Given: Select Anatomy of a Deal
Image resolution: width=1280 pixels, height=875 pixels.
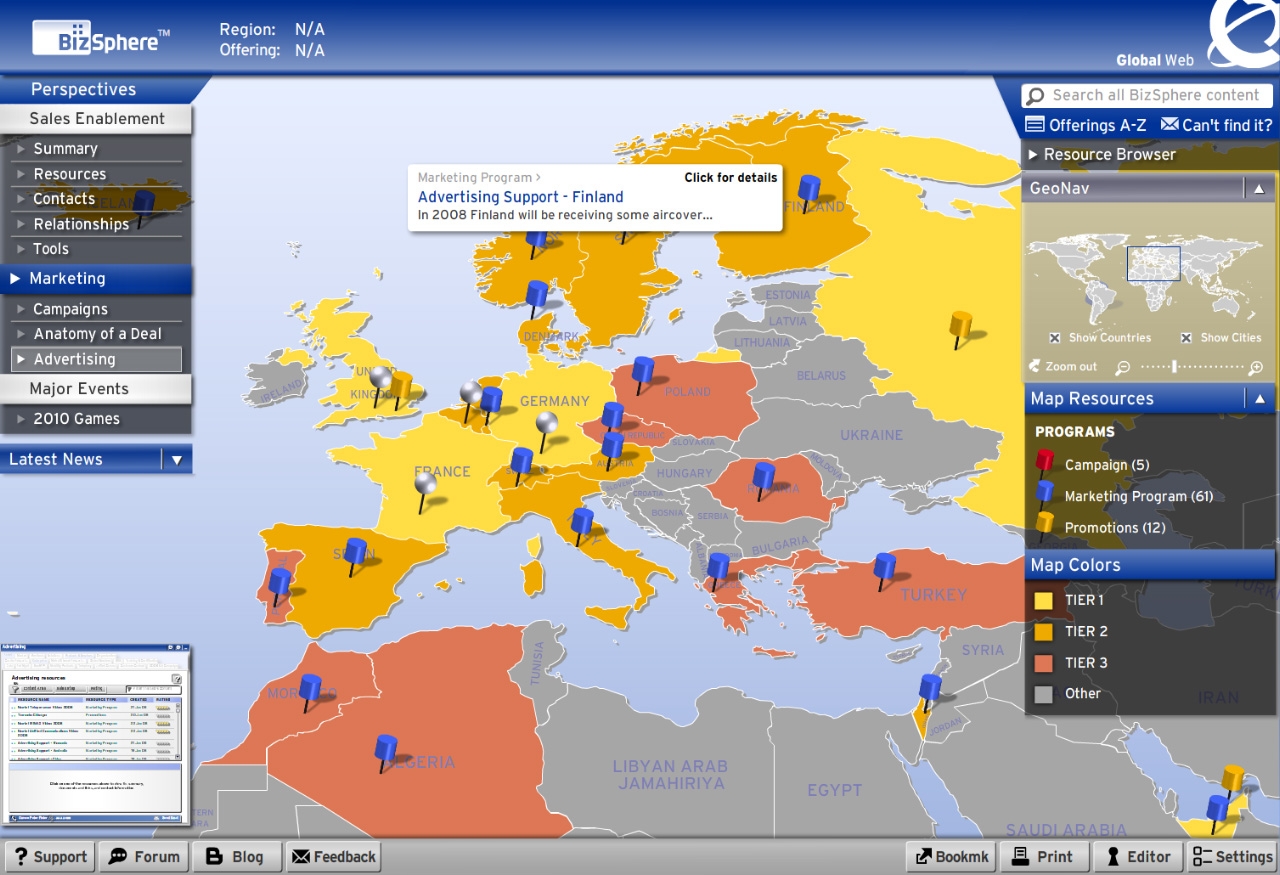Looking at the screenshot, I should click(x=97, y=334).
